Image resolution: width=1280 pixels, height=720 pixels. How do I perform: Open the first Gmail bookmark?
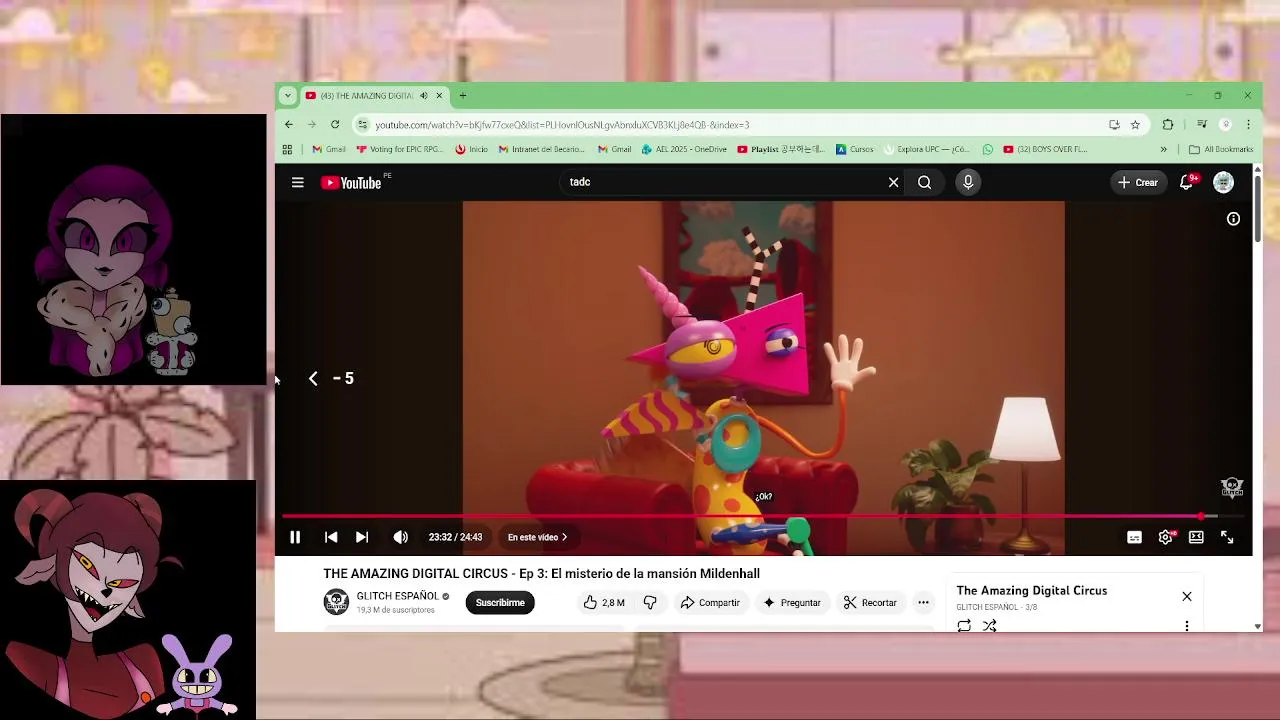pyautogui.click(x=329, y=150)
